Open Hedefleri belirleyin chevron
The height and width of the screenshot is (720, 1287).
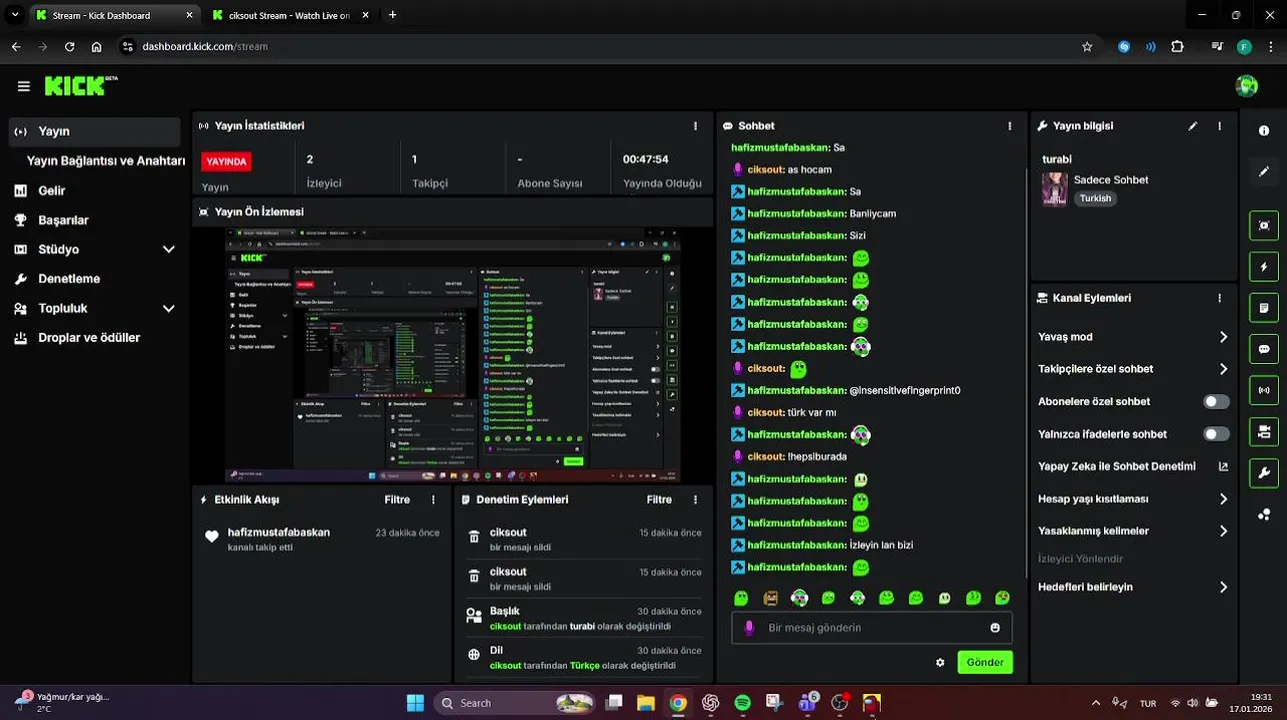click(1222, 587)
